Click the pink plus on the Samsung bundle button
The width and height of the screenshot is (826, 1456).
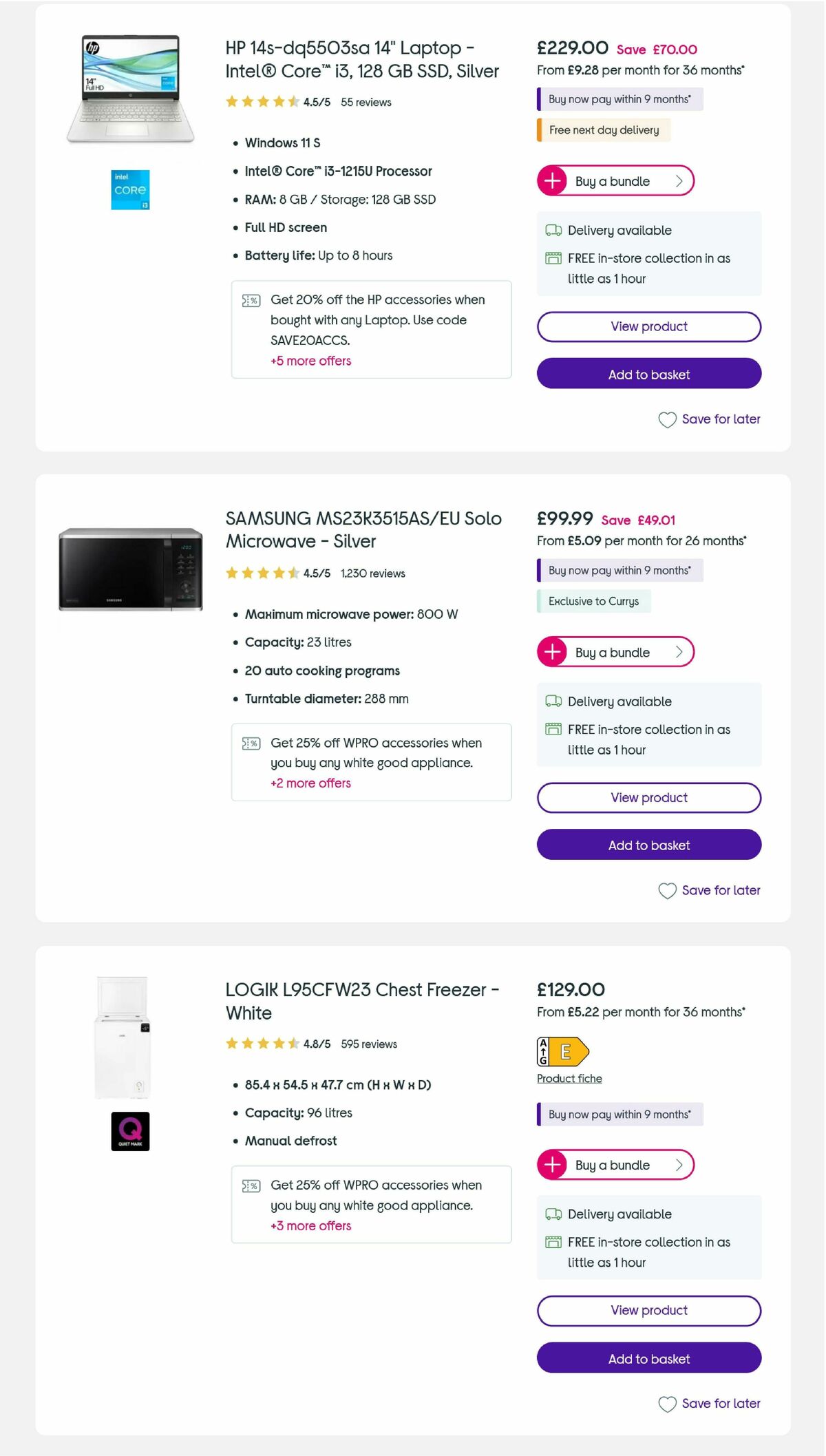coord(552,652)
